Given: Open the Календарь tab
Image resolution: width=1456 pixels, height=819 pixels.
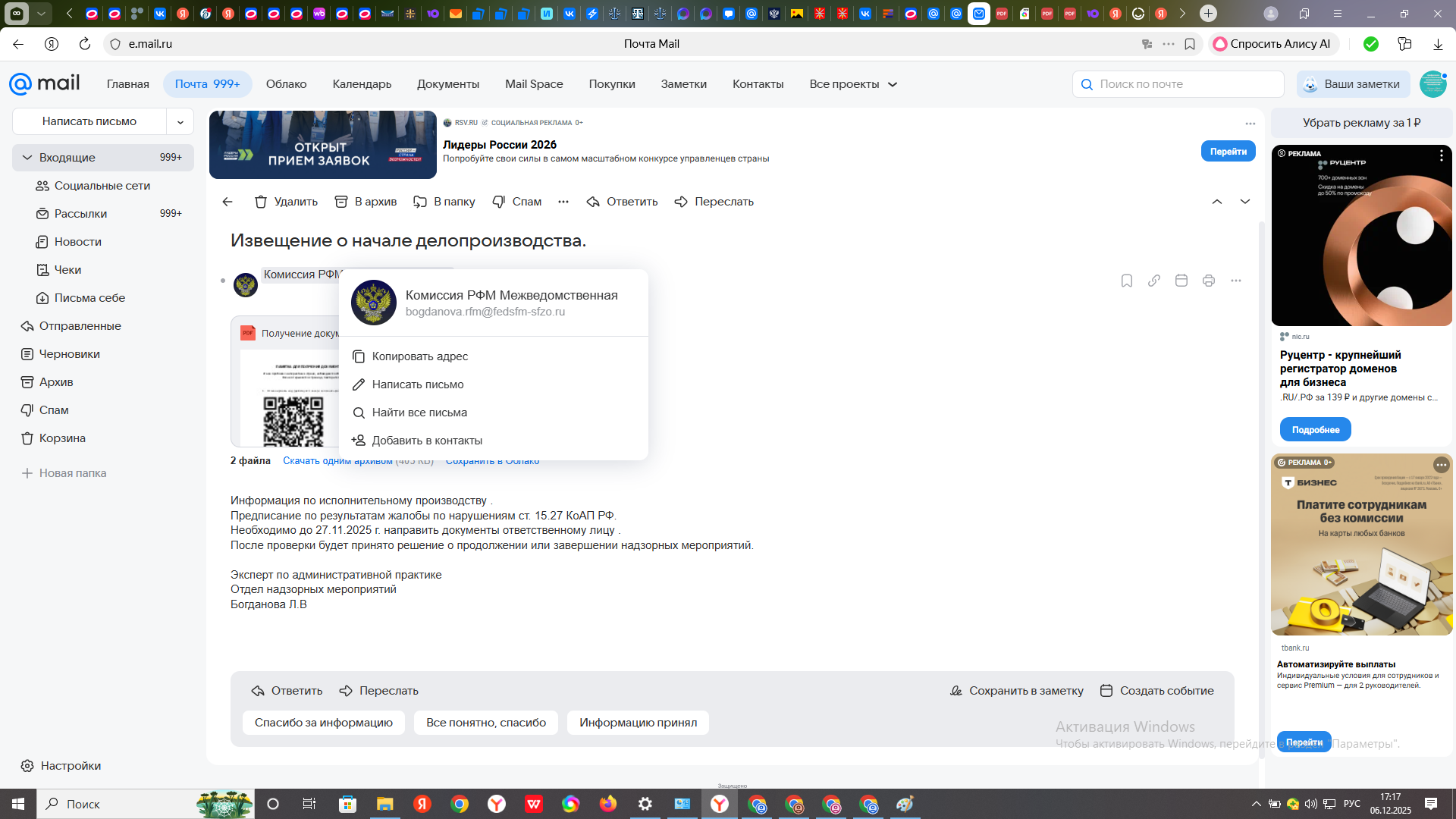Looking at the screenshot, I should (362, 84).
